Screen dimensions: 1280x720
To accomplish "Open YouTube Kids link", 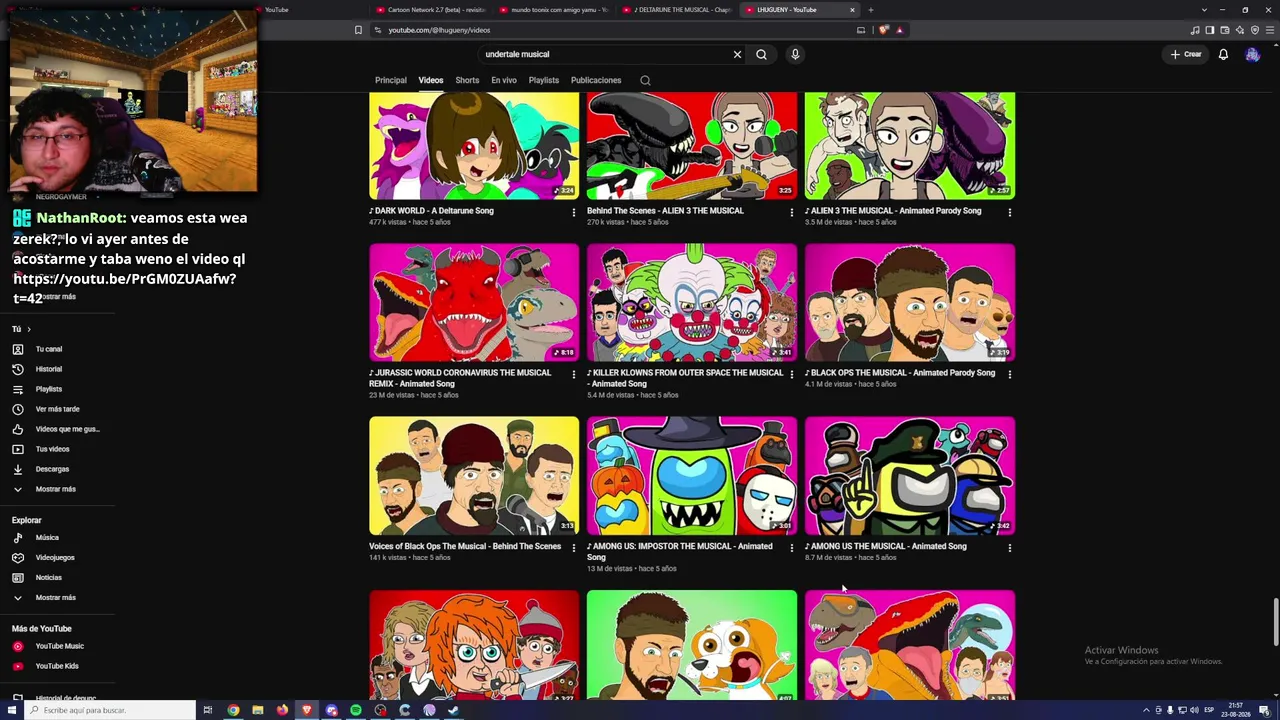I will pos(57,666).
